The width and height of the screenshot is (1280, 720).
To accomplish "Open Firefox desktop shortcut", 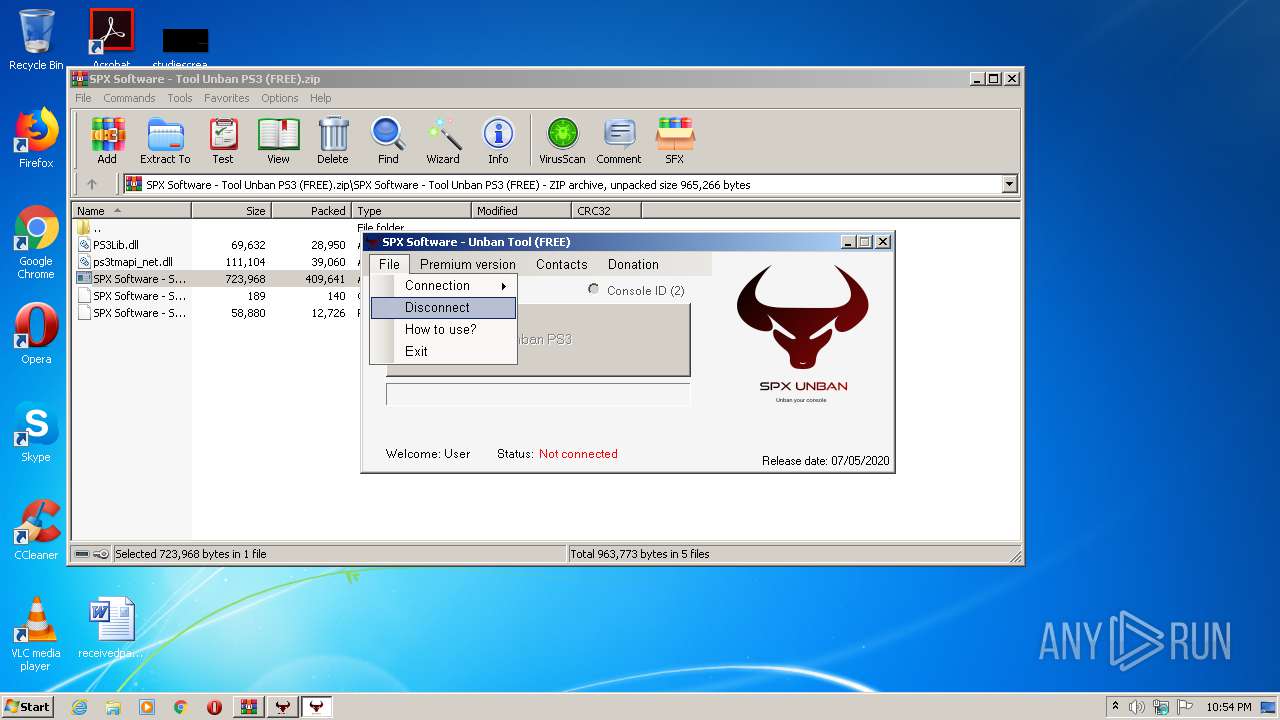I will click(x=36, y=138).
